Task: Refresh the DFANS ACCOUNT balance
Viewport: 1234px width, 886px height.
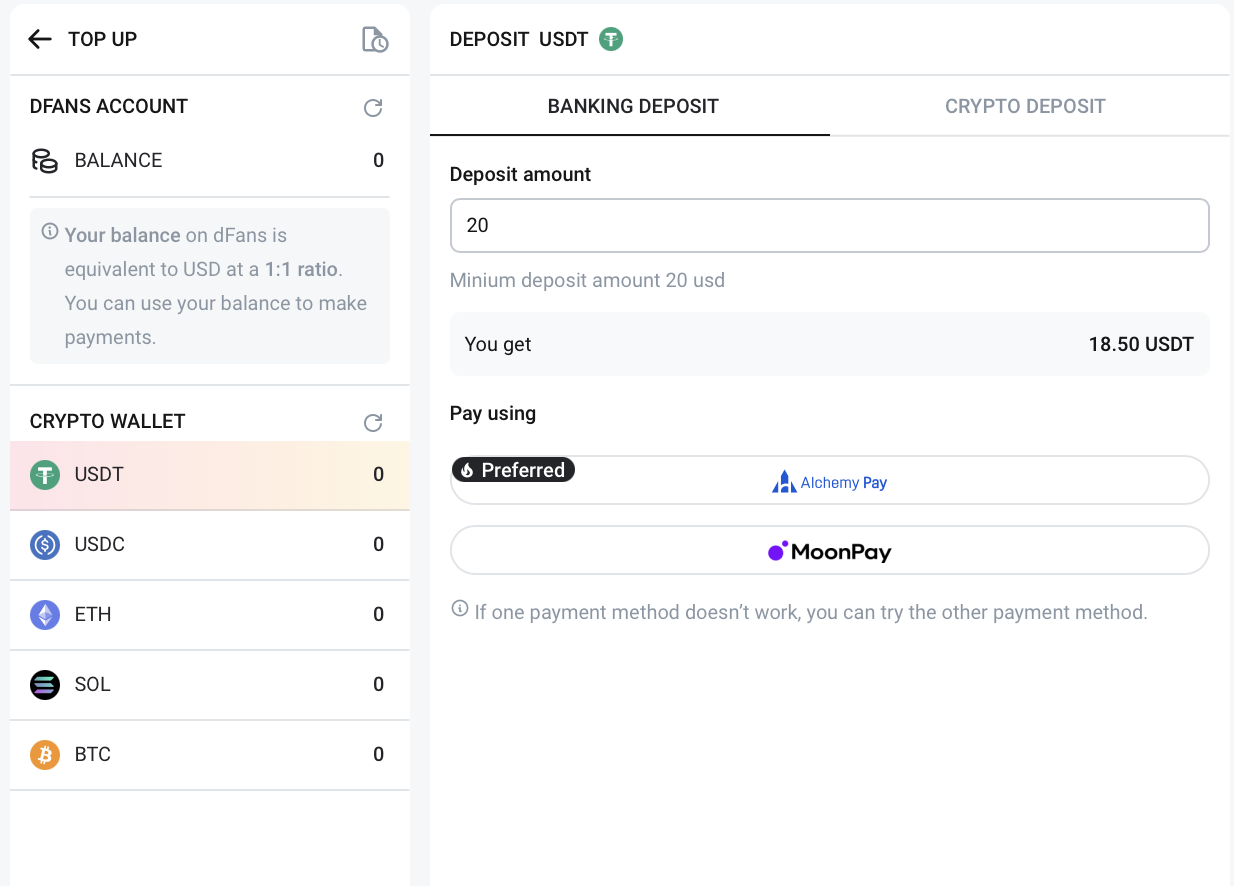Action: pos(373,108)
